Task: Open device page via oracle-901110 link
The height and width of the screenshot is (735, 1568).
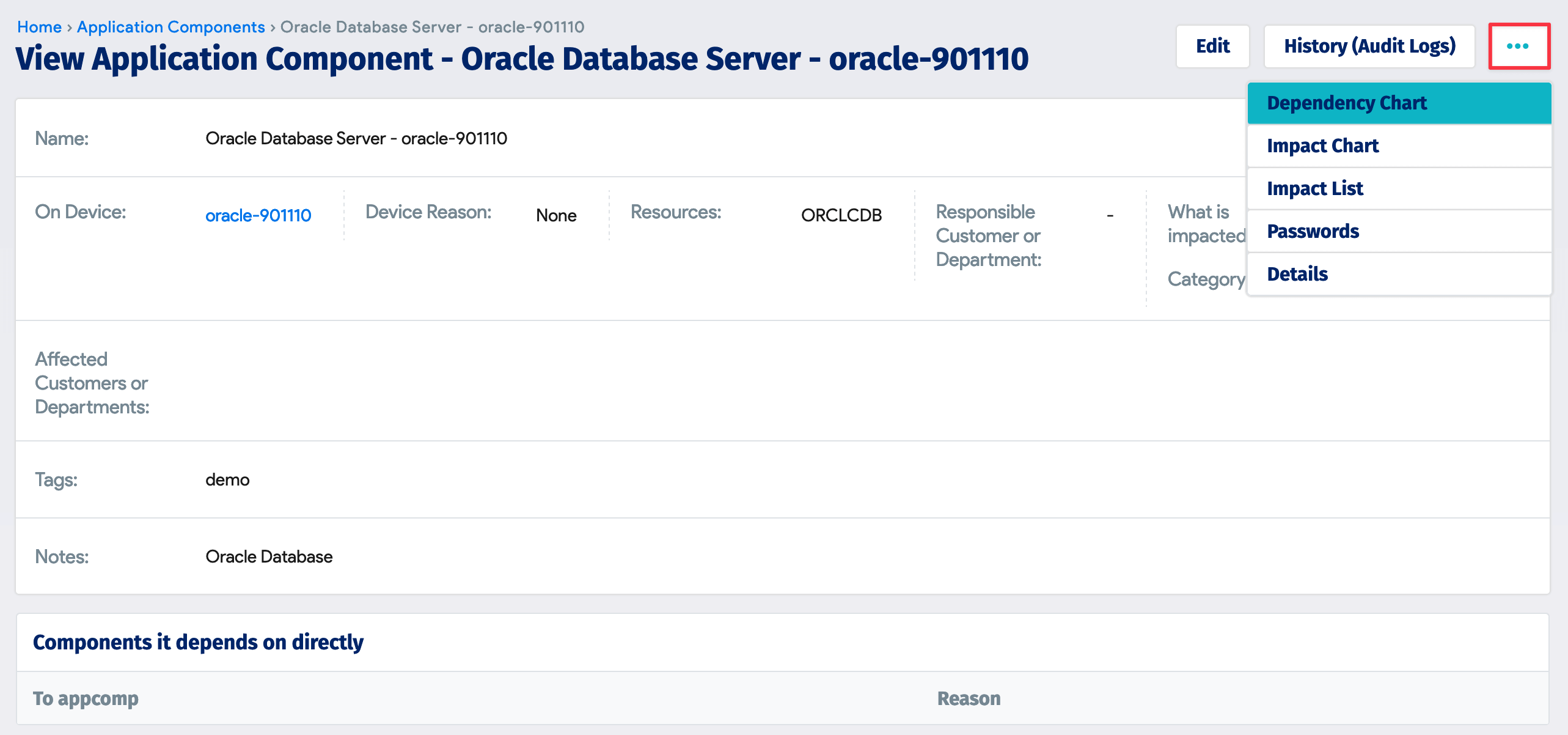Action: coord(258,215)
